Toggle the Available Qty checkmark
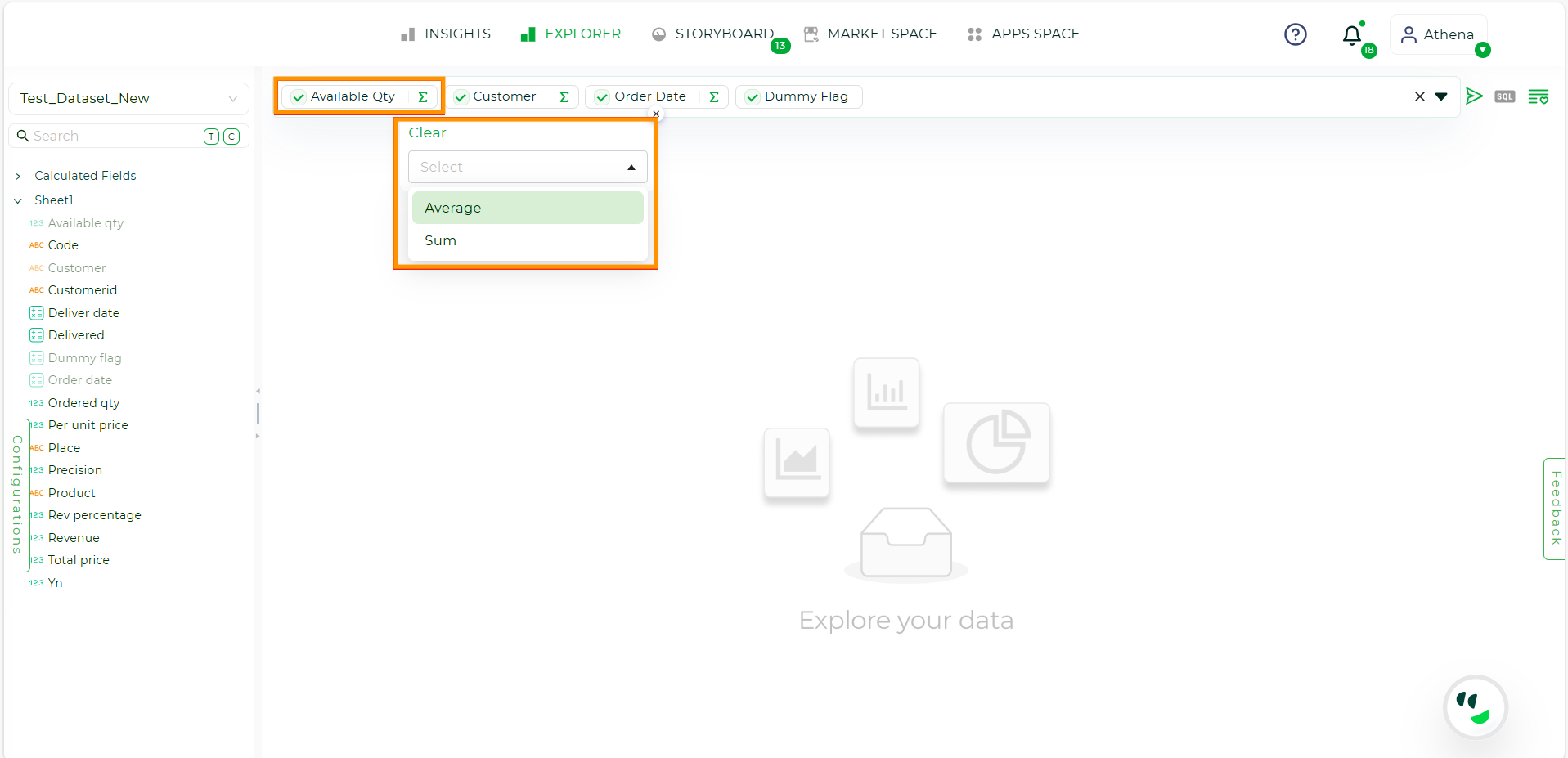This screenshot has height=758, width=1568. tap(299, 97)
